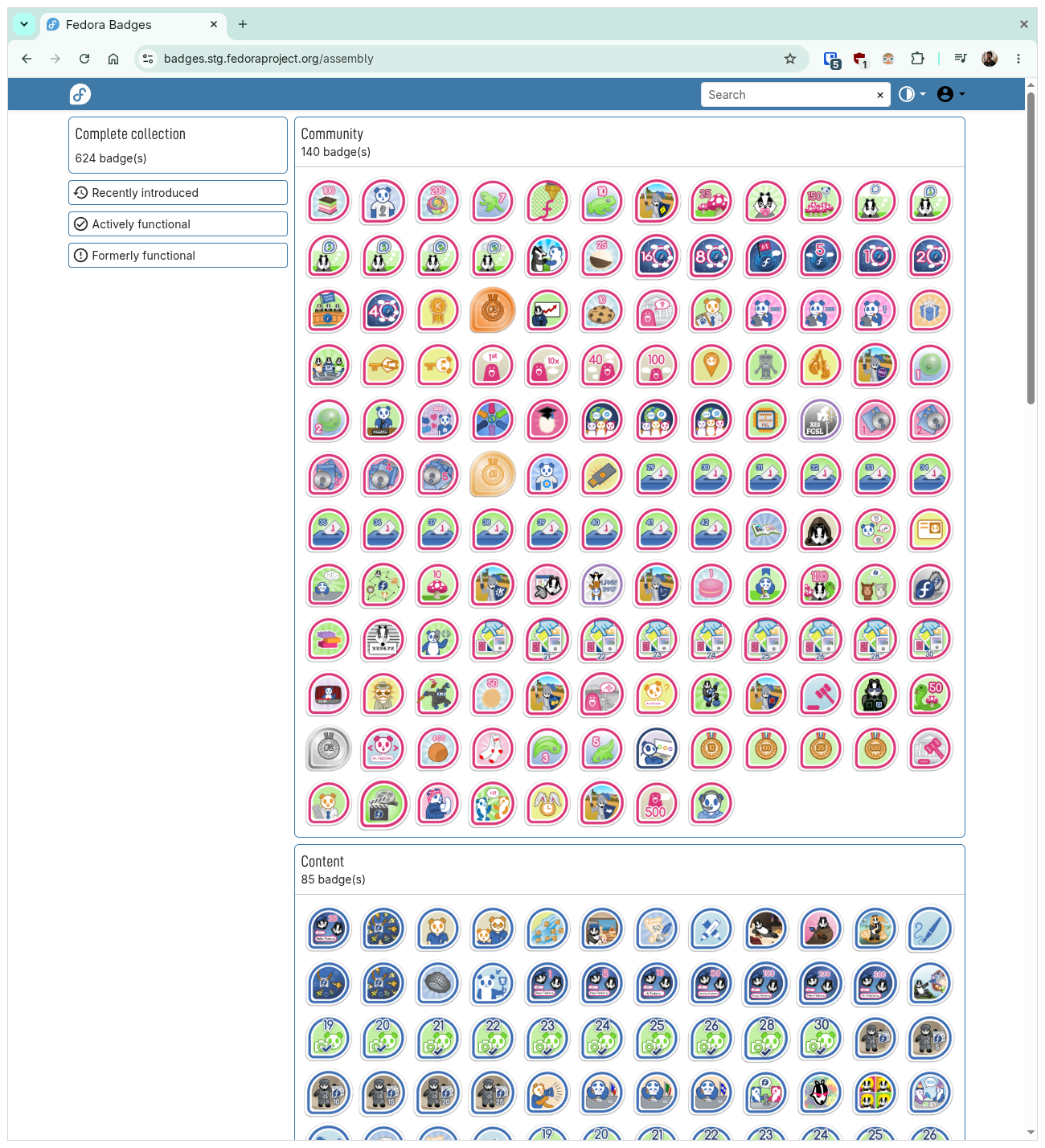
Task: Select the pink 500 badge
Action: coord(657,803)
